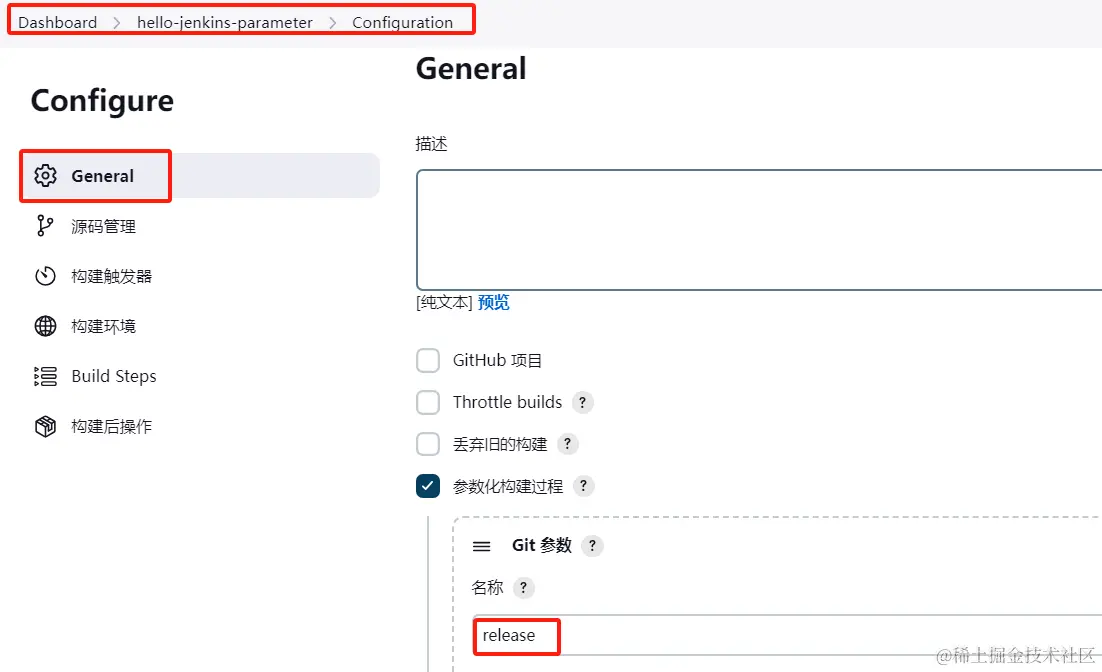This screenshot has width=1102, height=672.
Task: Click the Git 参数 drag handle
Action: [x=481, y=546]
